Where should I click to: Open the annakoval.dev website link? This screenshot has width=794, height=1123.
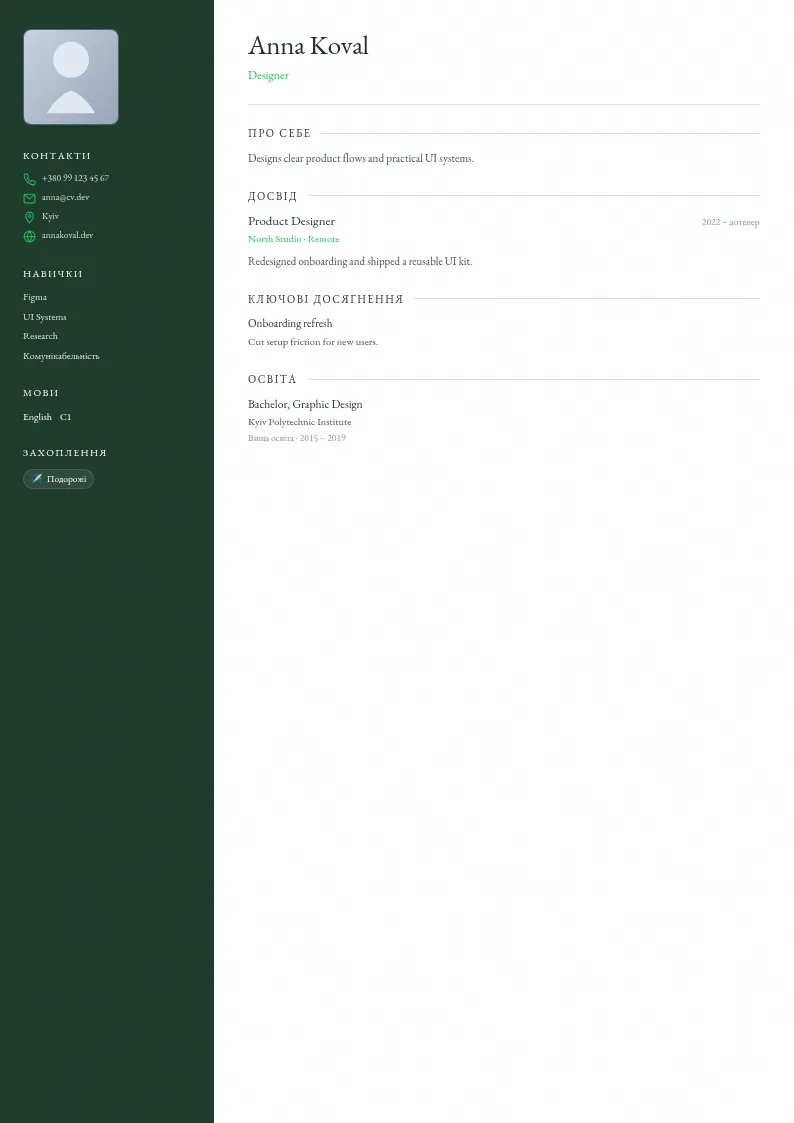[67, 235]
